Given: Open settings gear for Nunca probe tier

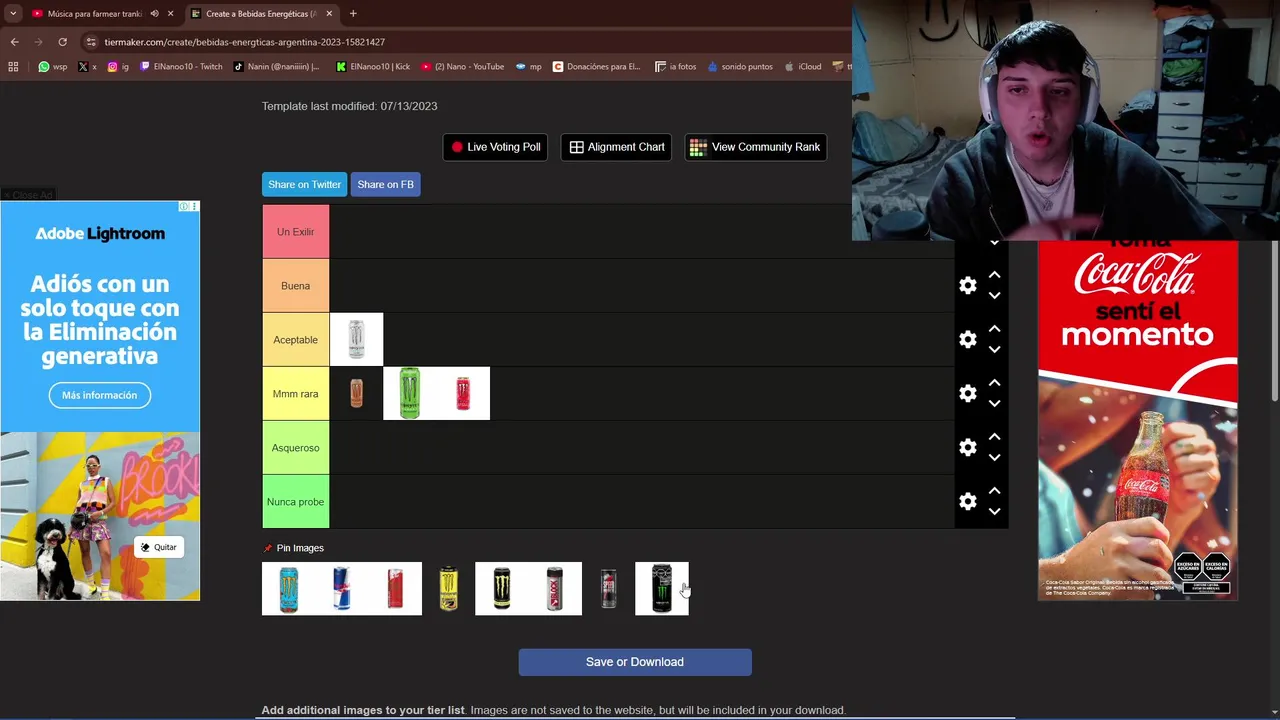Looking at the screenshot, I should click(x=967, y=502).
